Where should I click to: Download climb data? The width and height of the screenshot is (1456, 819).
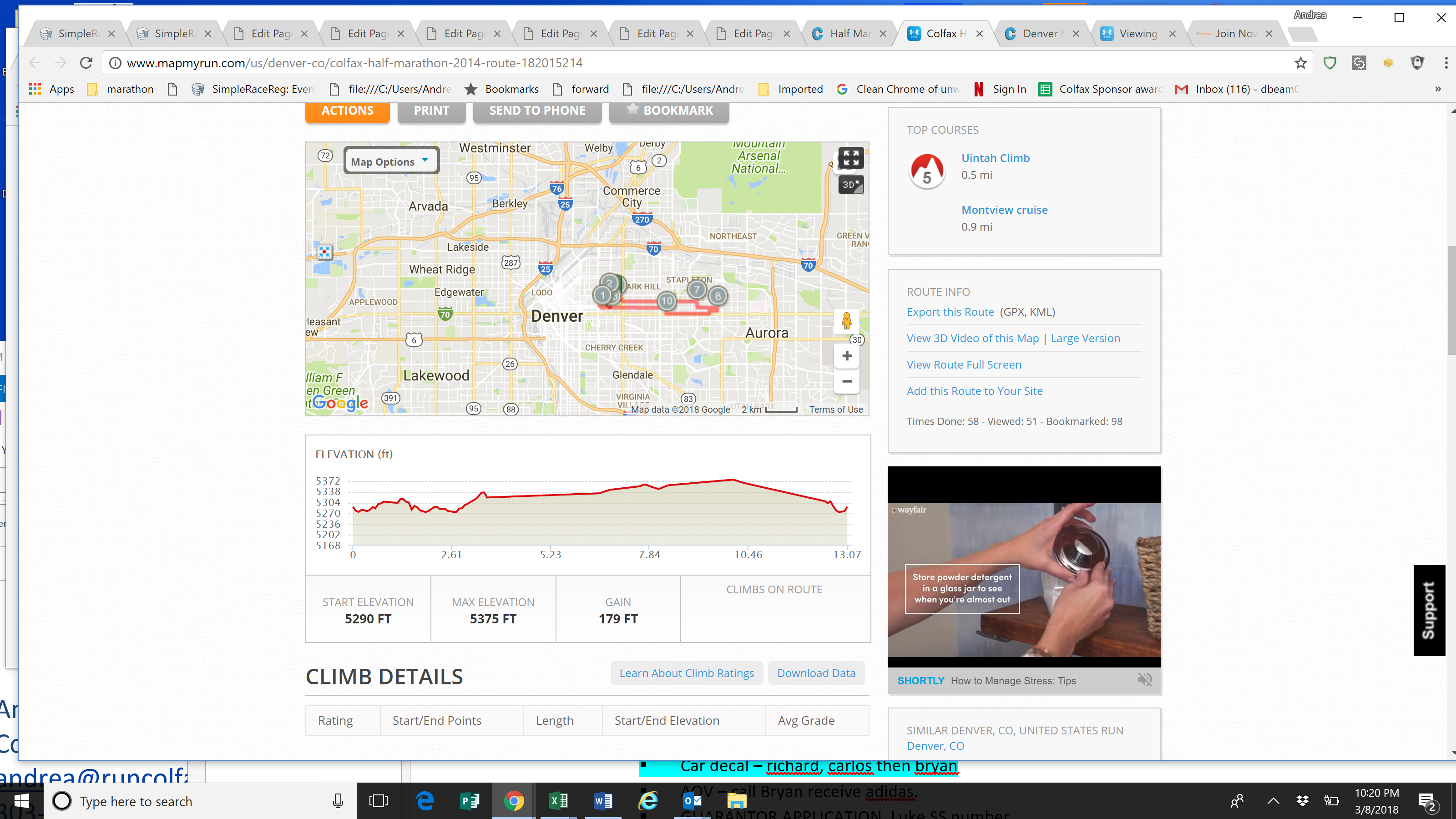(x=816, y=673)
